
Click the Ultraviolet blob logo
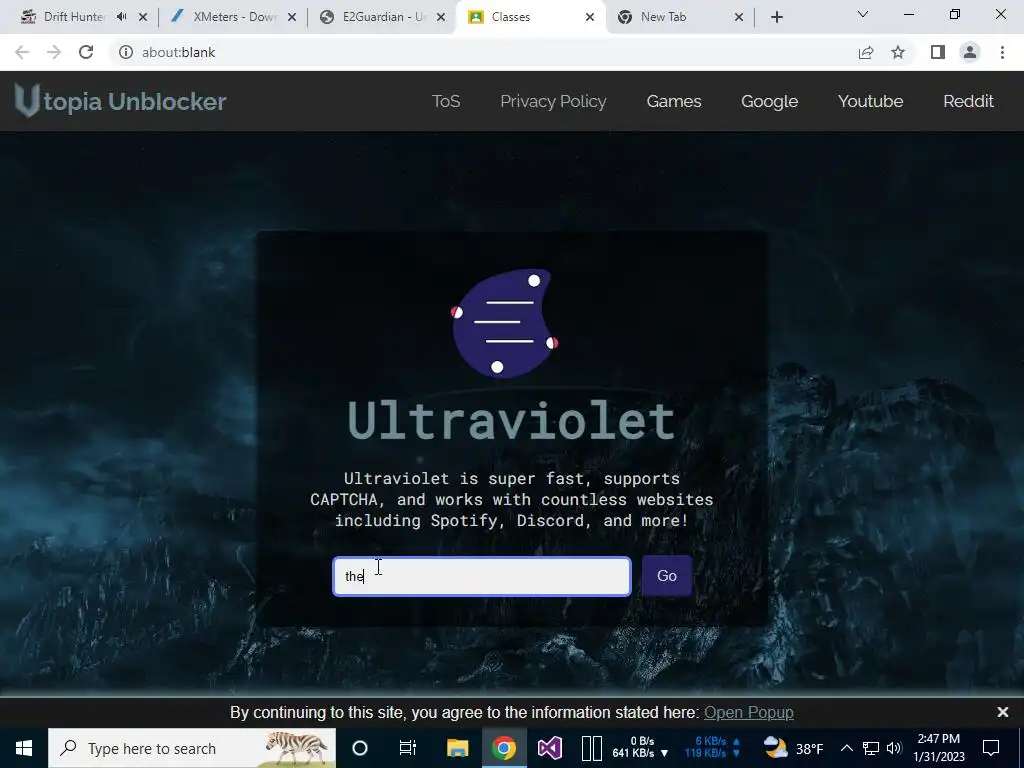pyautogui.click(x=504, y=323)
